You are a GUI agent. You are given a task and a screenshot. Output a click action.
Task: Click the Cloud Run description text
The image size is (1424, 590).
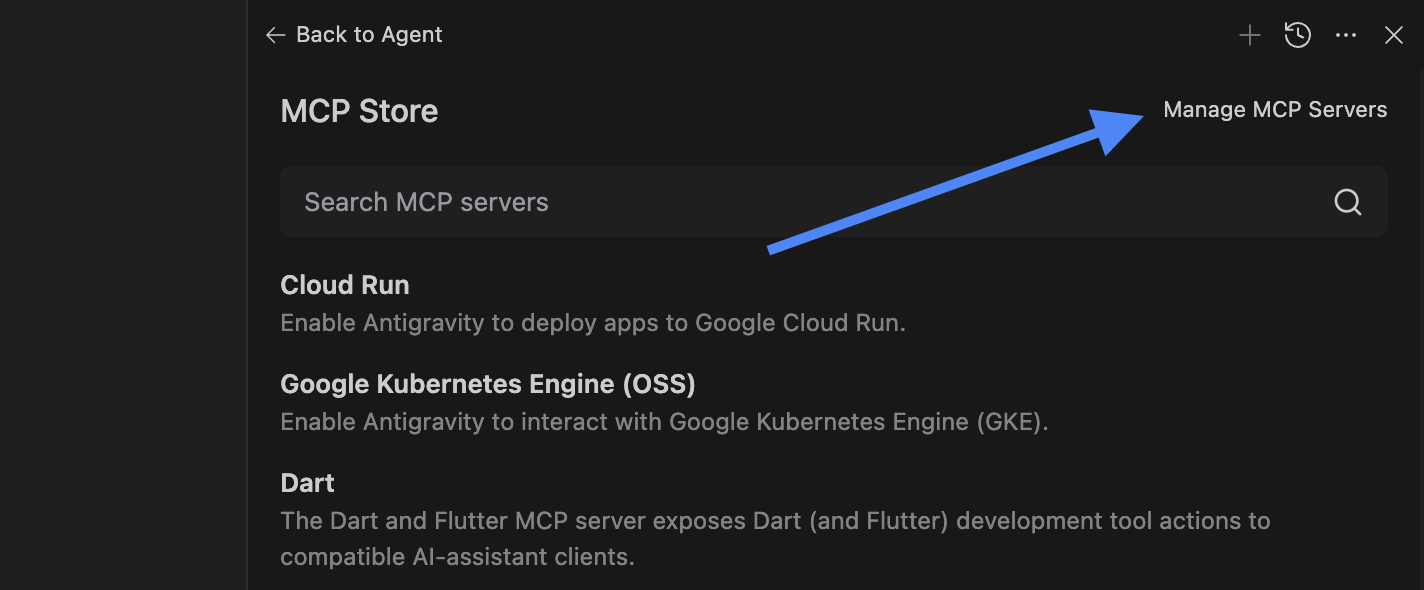pyautogui.click(x=592, y=323)
